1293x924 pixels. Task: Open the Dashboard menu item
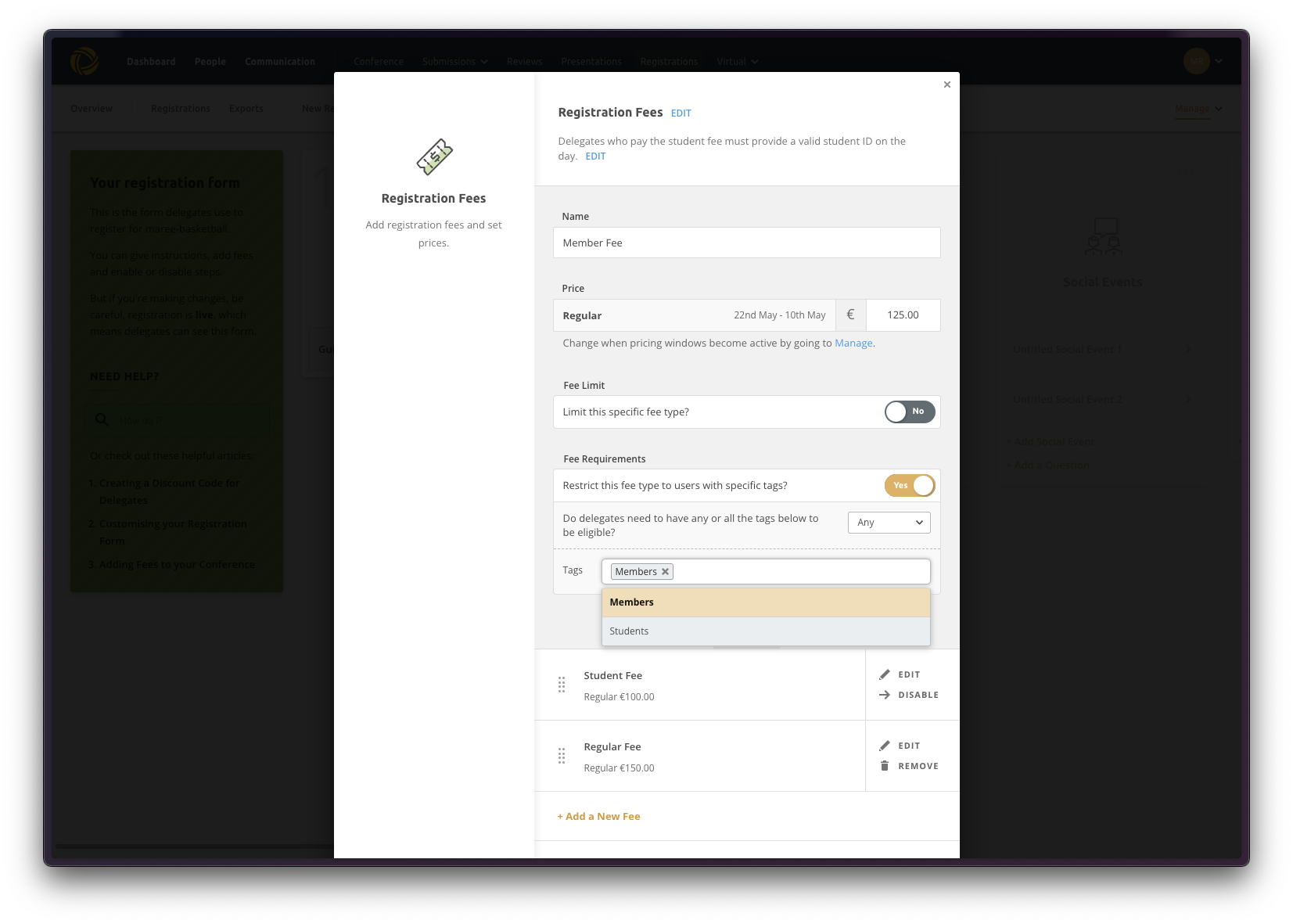(151, 62)
